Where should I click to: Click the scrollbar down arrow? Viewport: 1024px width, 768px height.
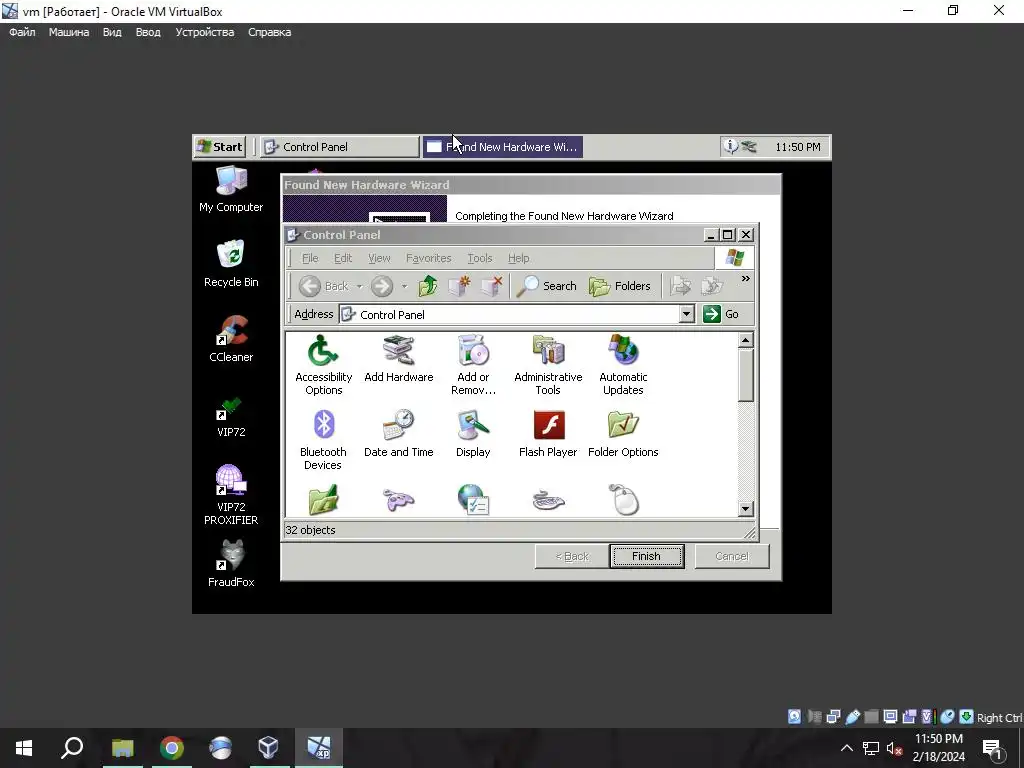[745, 508]
